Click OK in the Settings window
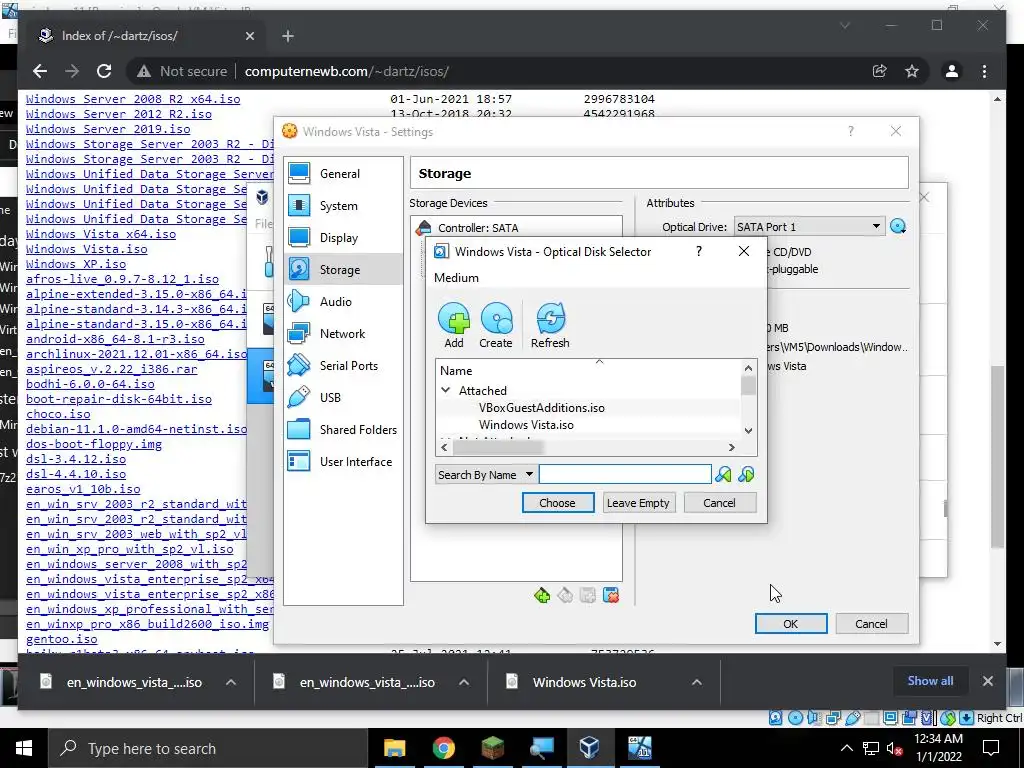Viewport: 1024px width, 768px height. [x=791, y=624]
